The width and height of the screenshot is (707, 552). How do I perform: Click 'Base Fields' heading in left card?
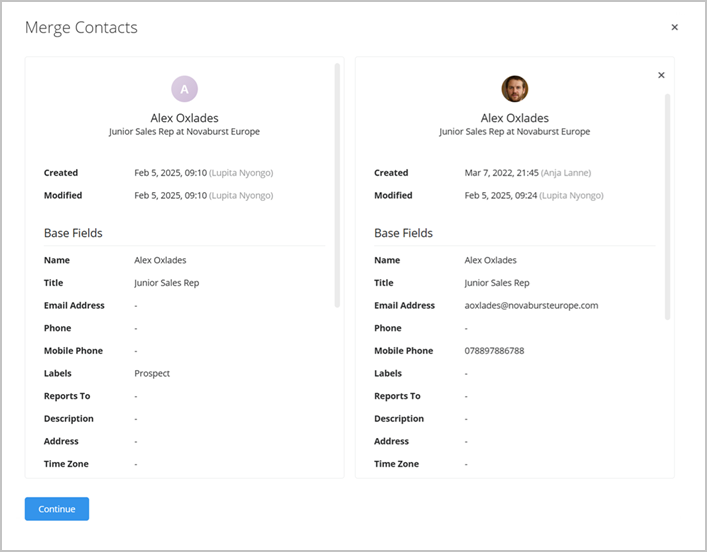pos(73,233)
